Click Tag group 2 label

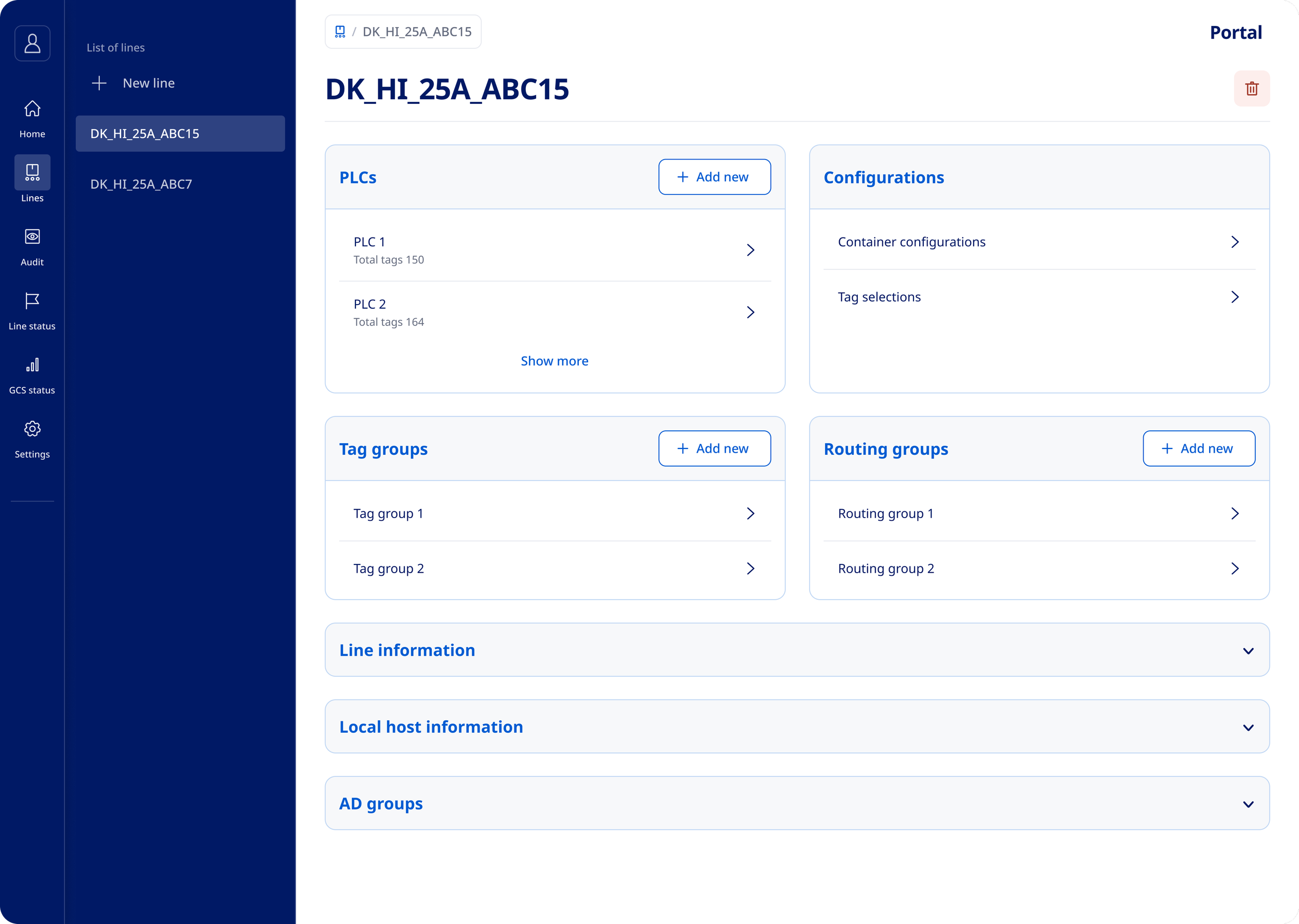[x=389, y=569]
